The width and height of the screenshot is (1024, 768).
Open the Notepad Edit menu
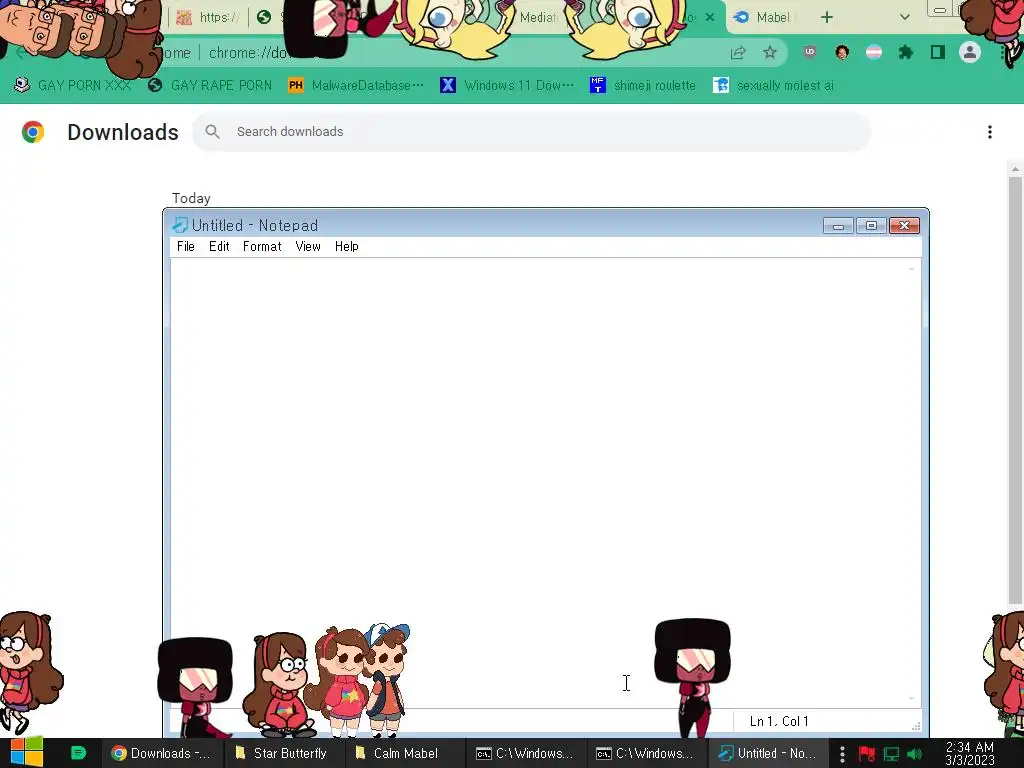click(x=219, y=246)
